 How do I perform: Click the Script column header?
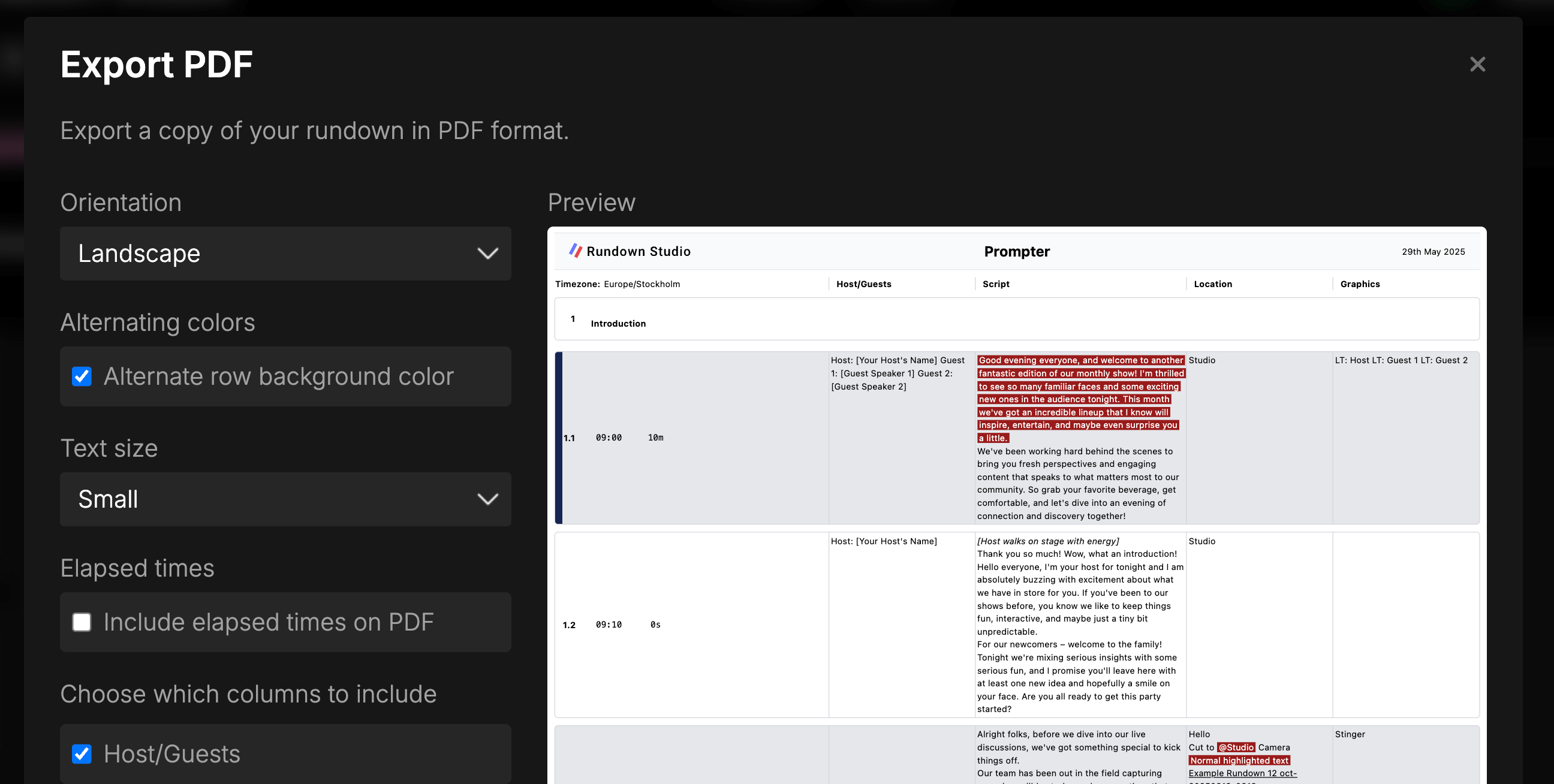point(995,284)
